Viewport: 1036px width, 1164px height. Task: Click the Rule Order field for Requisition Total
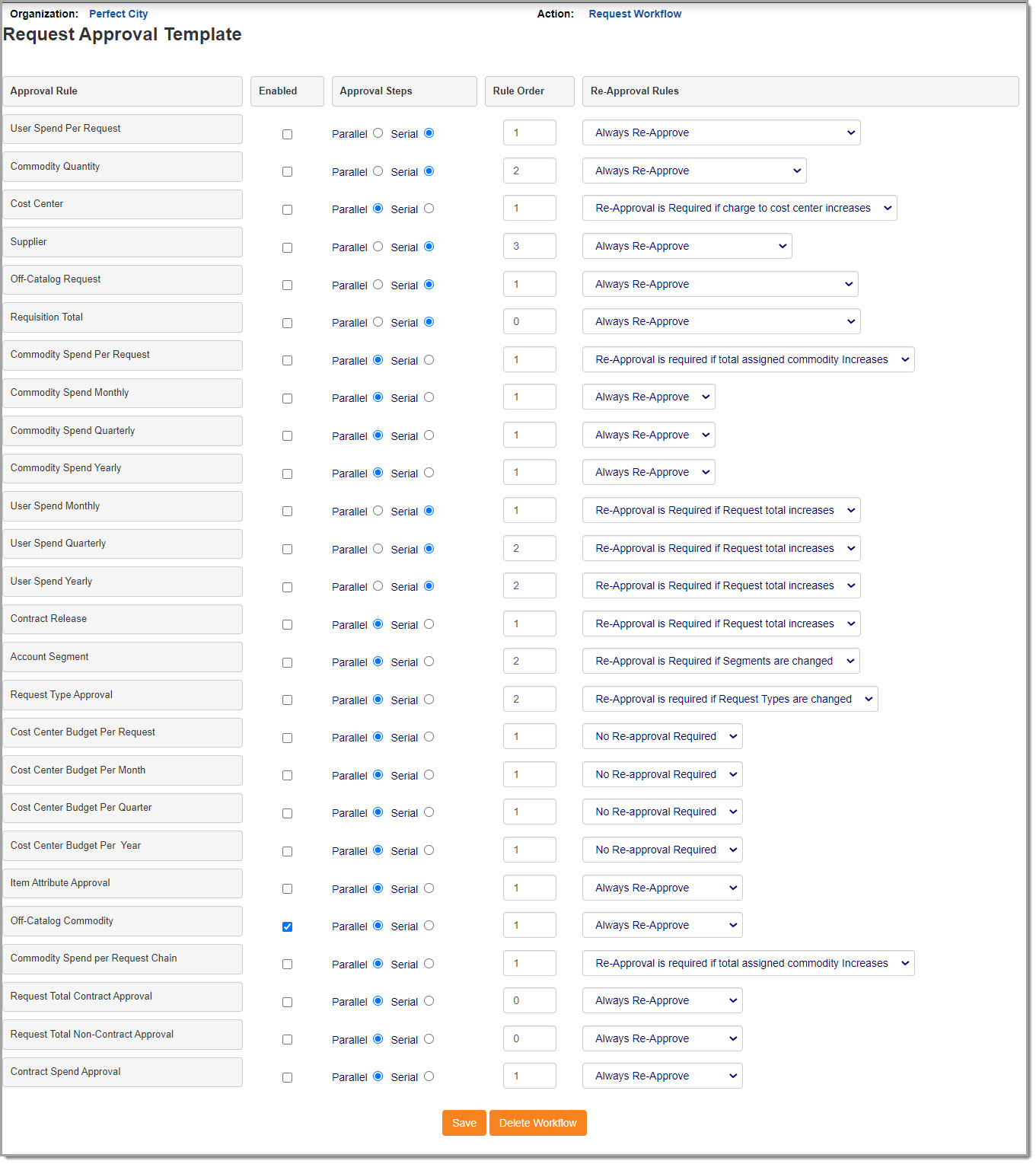pos(529,320)
